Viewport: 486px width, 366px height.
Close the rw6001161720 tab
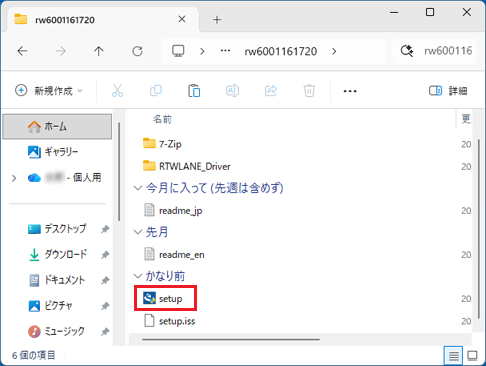click(x=182, y=19)
